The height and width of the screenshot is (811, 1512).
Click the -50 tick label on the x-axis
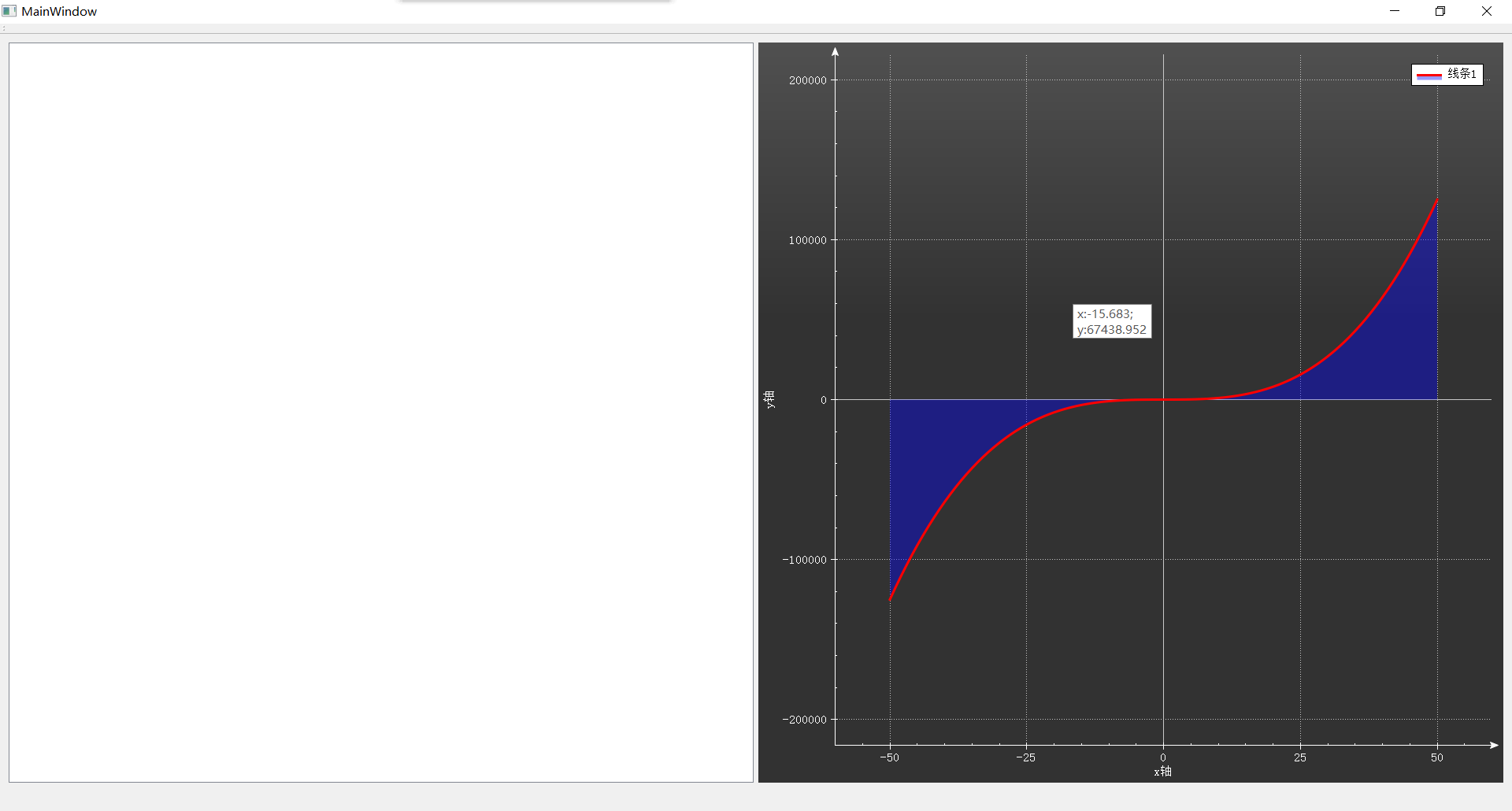point(889,757)
